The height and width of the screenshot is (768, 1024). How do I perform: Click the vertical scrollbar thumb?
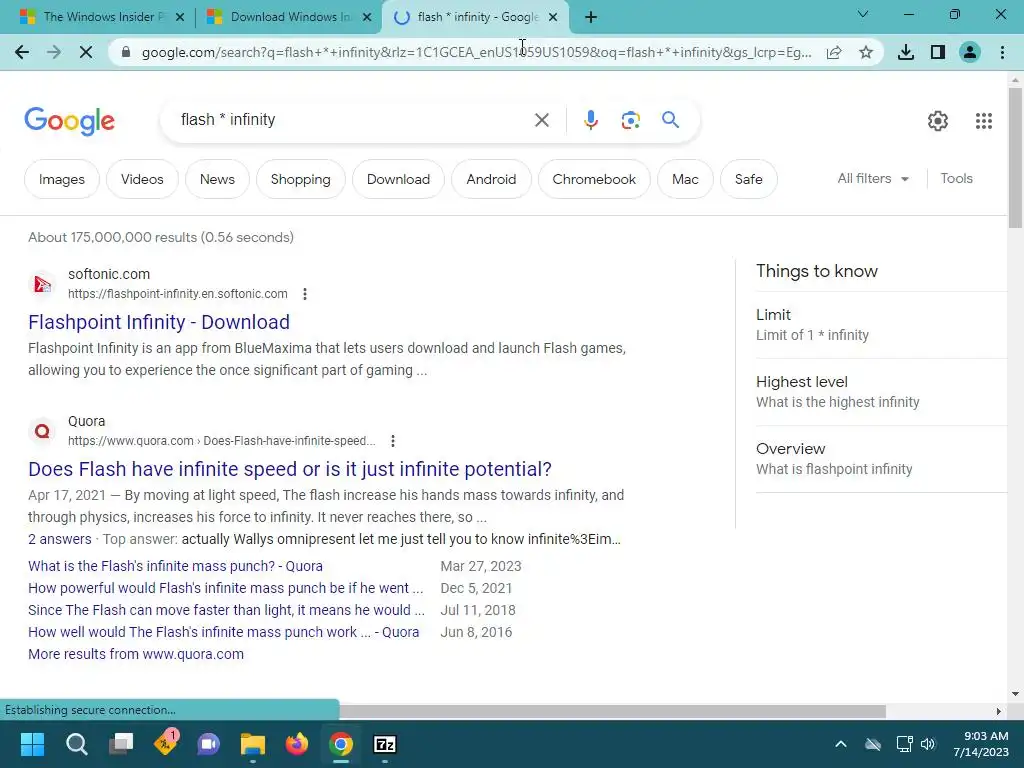1015,157
